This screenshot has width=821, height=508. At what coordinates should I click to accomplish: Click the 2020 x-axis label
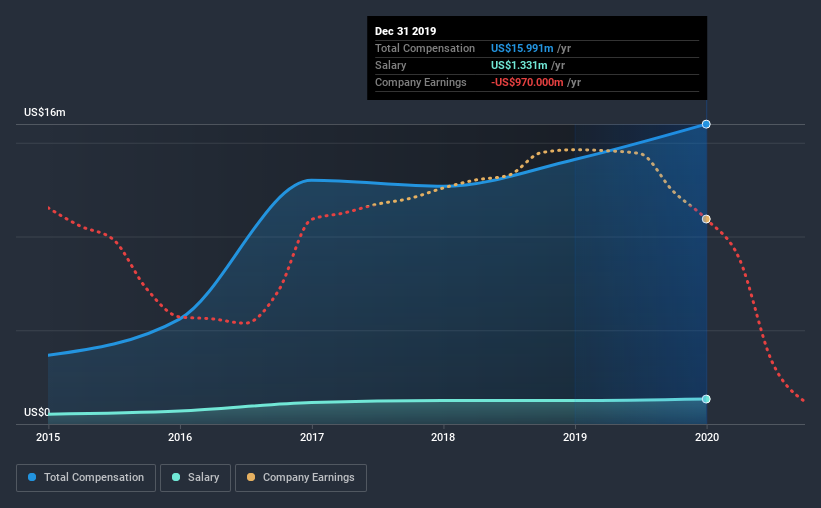707,437
